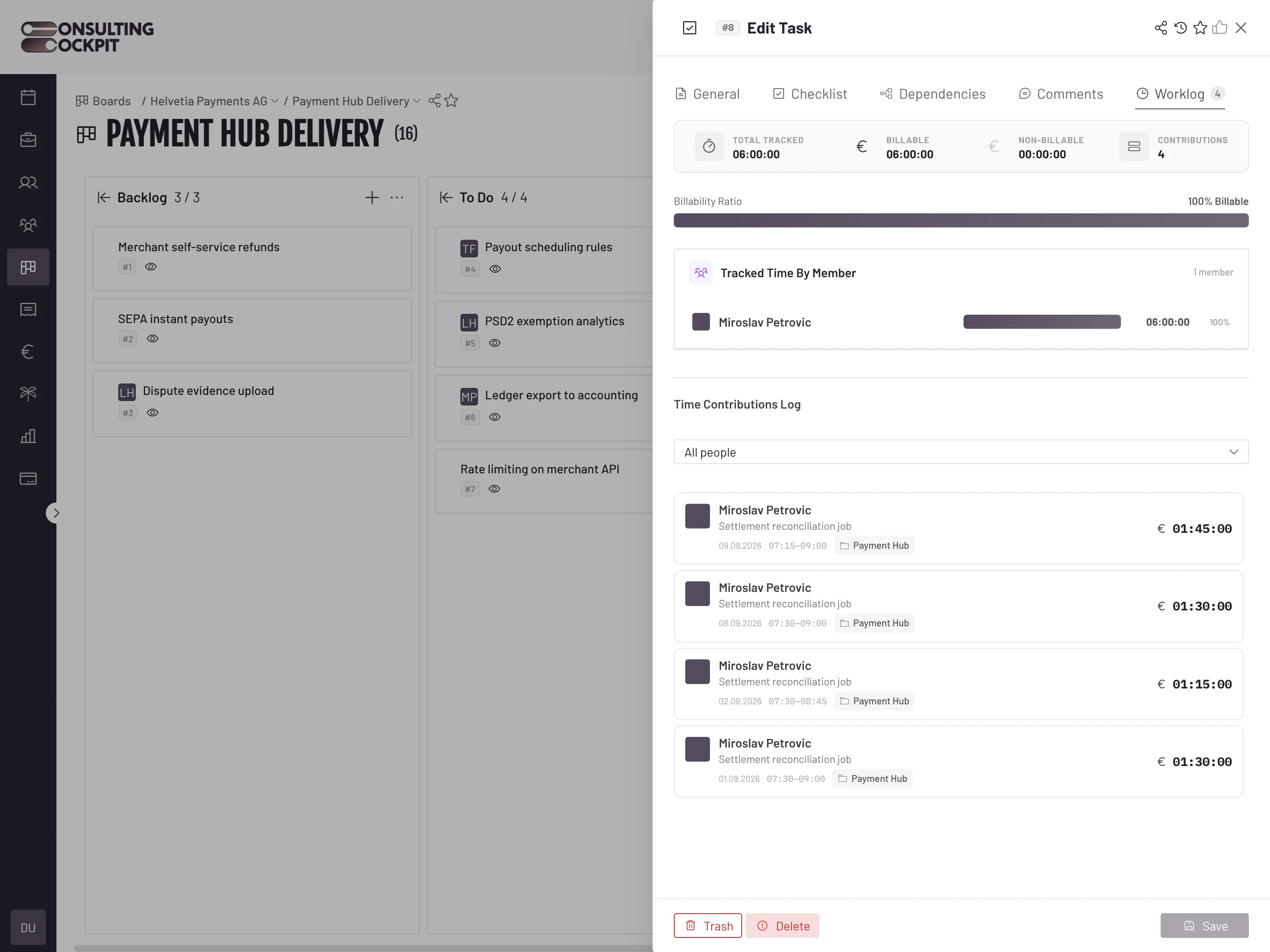
Task: Open the boards icon in sidebar
Action: tap(28, 268)
